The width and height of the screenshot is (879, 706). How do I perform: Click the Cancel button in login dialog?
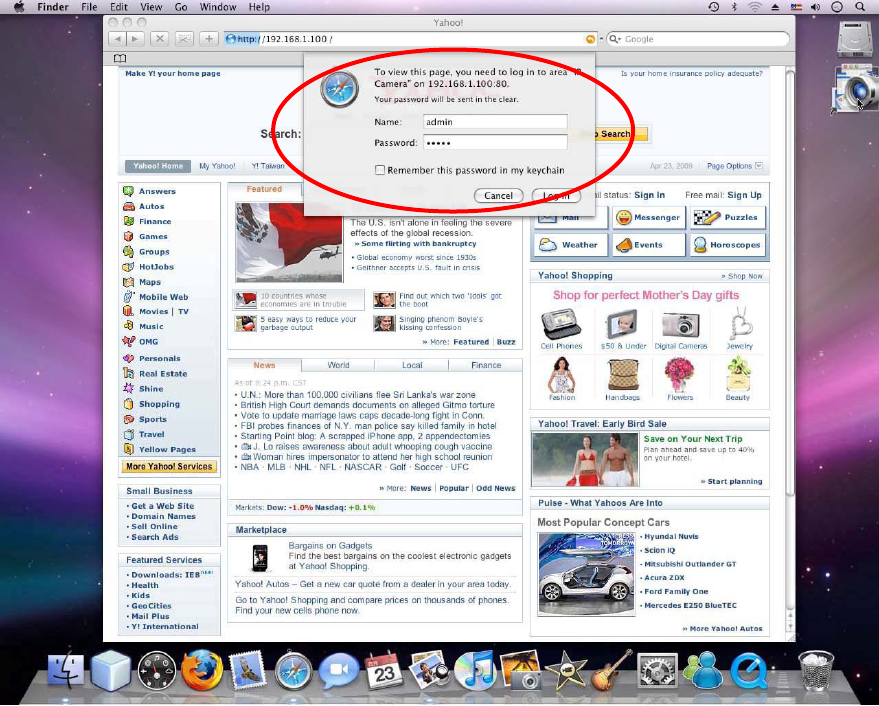[x=498, y=195]
